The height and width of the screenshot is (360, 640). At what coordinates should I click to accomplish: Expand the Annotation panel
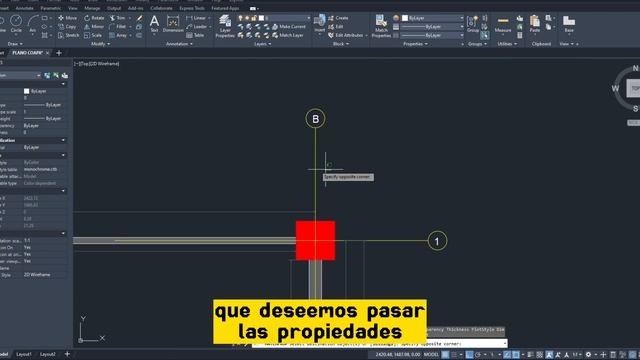[x=179, y=44]
